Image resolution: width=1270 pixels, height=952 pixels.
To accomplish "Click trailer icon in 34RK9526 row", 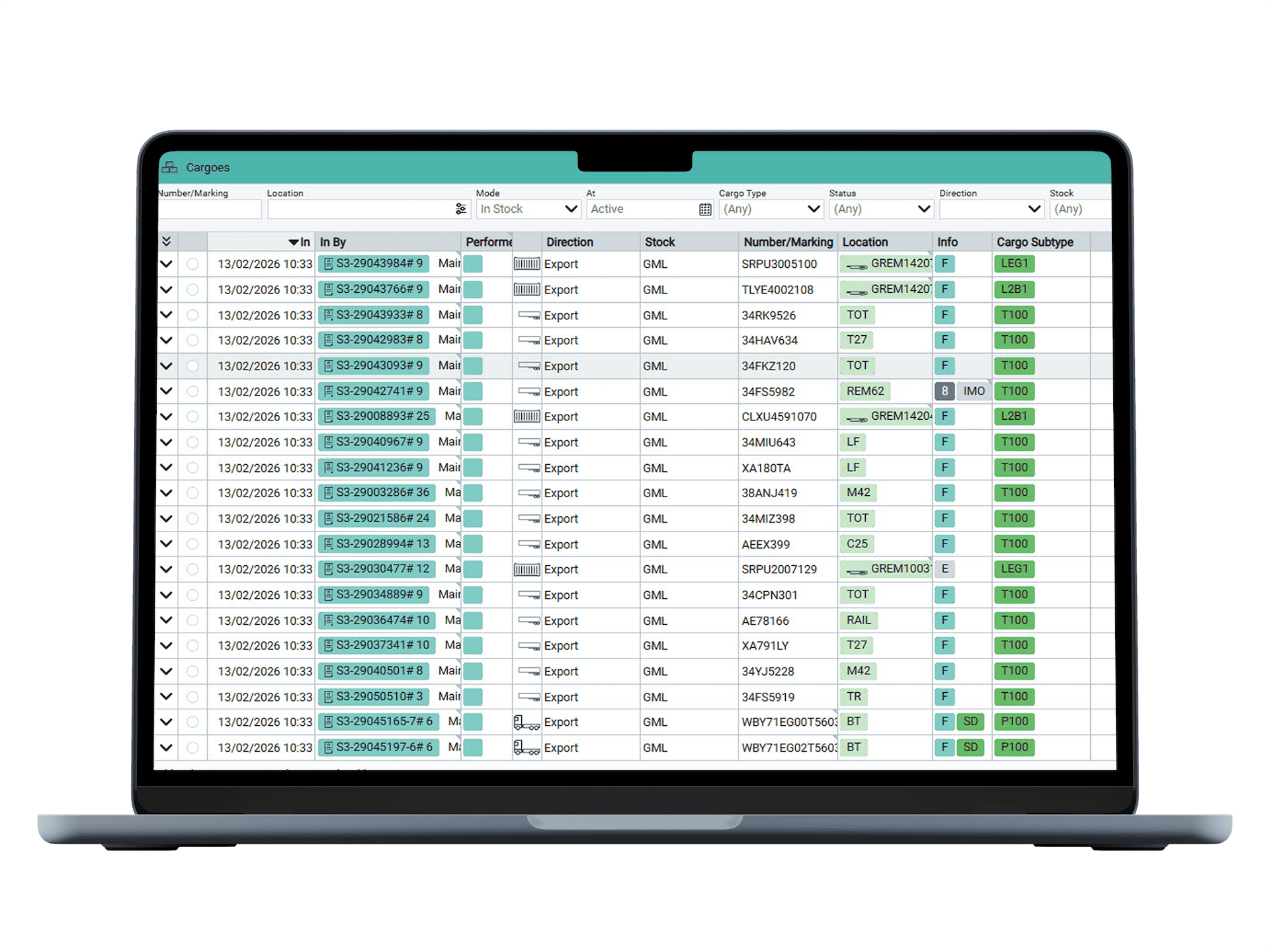I will click(529, 315).
